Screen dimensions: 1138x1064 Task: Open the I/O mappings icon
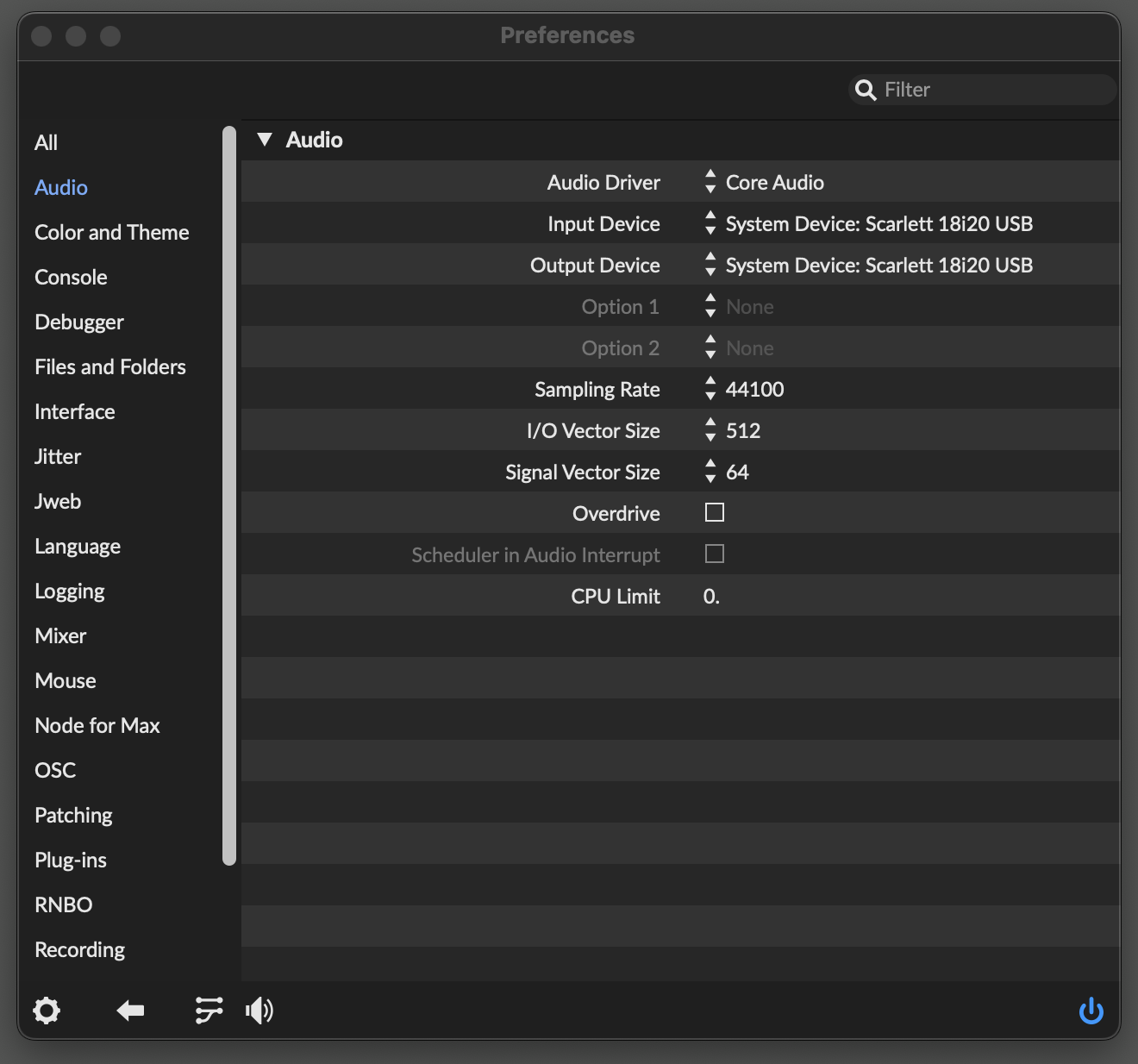209,1010
